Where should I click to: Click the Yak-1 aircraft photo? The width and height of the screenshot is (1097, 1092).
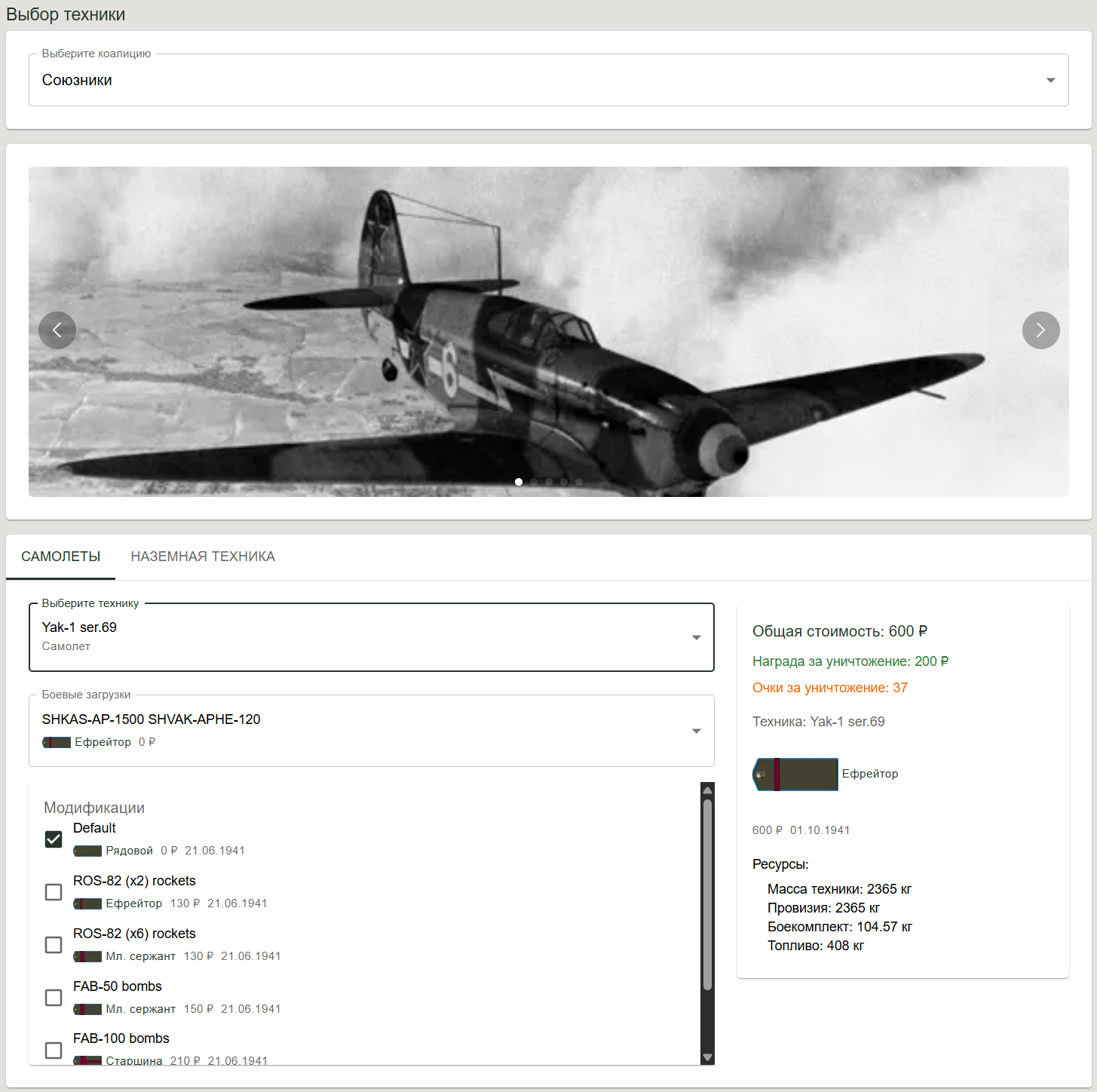(549, 332)
